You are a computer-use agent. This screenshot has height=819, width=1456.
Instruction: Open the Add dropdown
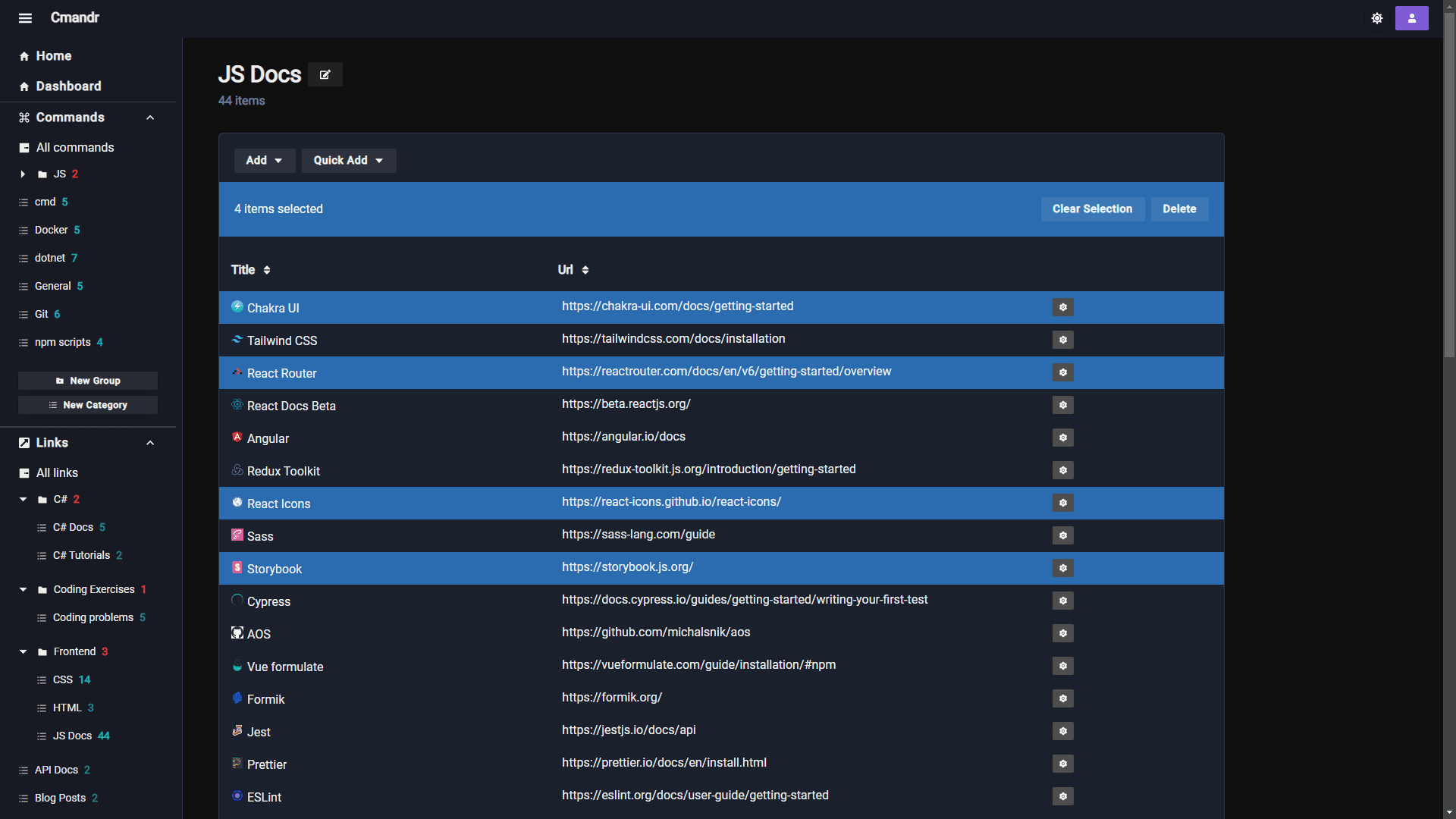[264, 161]
